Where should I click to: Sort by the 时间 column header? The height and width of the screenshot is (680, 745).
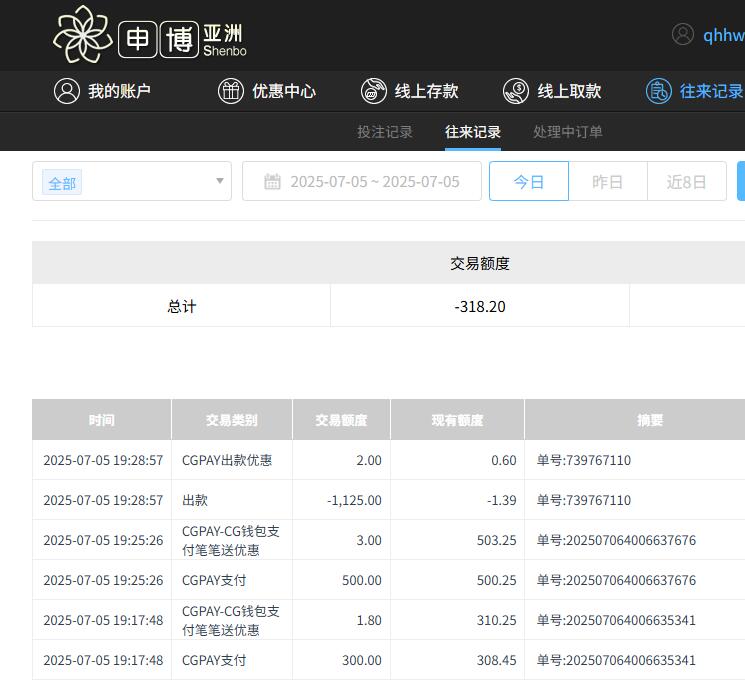click(101, 420)
